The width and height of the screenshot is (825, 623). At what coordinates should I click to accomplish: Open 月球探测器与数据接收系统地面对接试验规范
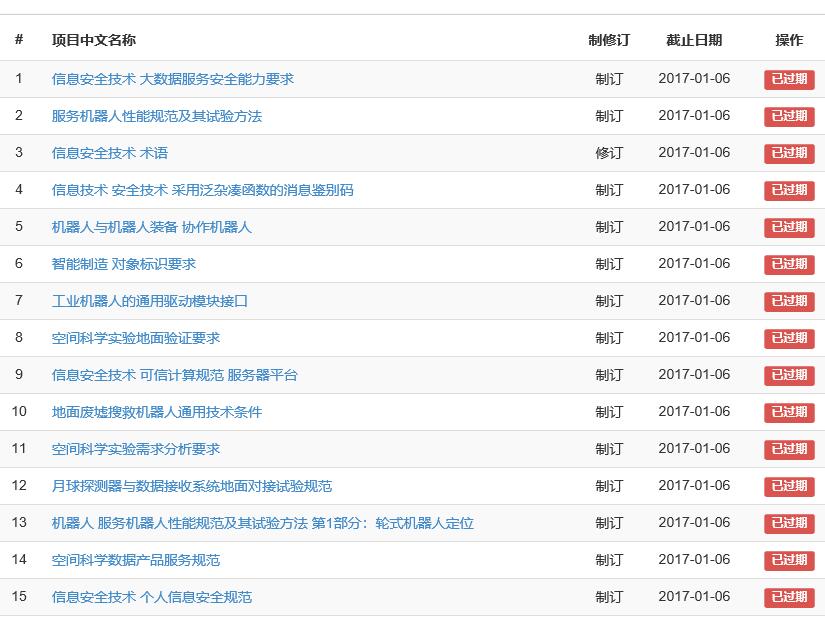192,486
